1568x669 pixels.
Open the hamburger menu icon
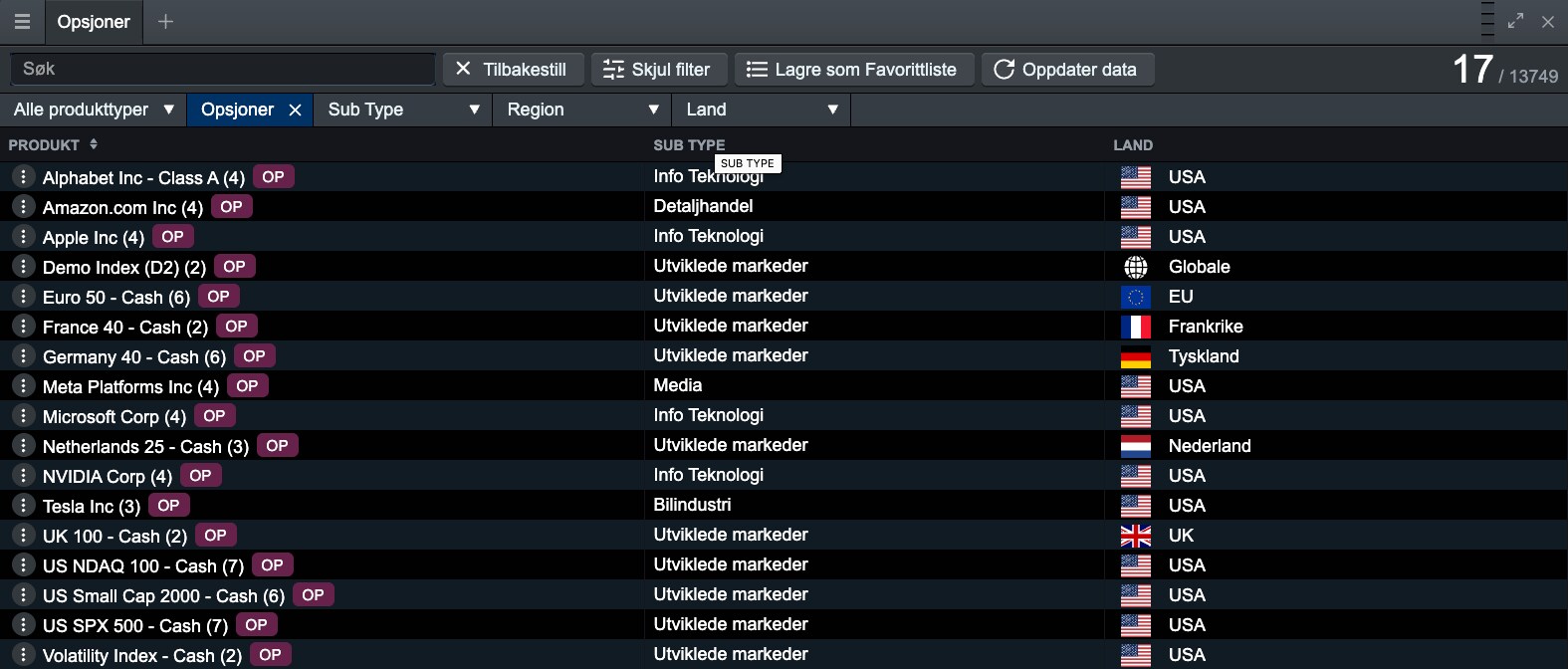(x=22, y=22)
